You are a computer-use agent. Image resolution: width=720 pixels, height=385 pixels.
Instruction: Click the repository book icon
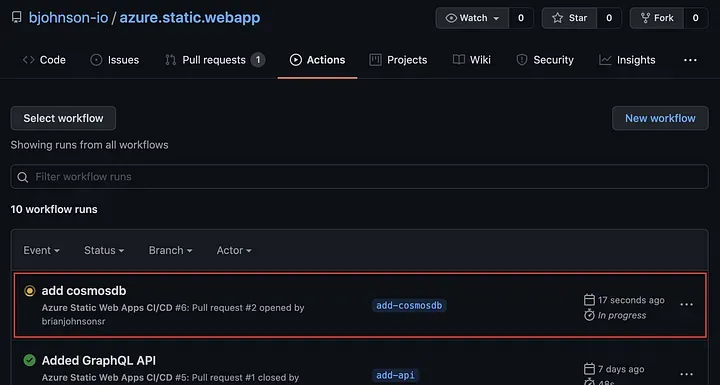point(17,17)
